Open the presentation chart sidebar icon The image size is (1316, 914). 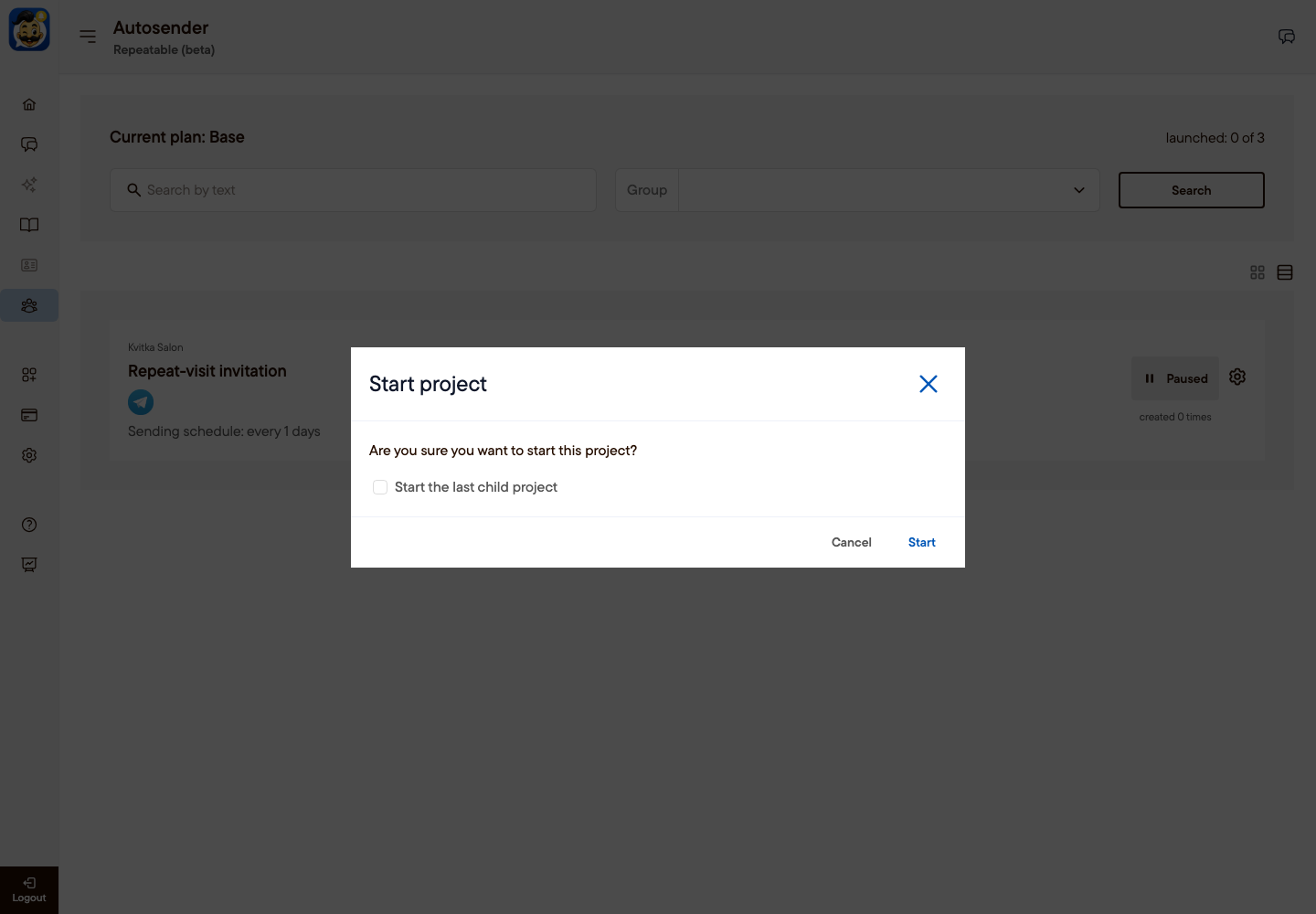click(29, 565)
